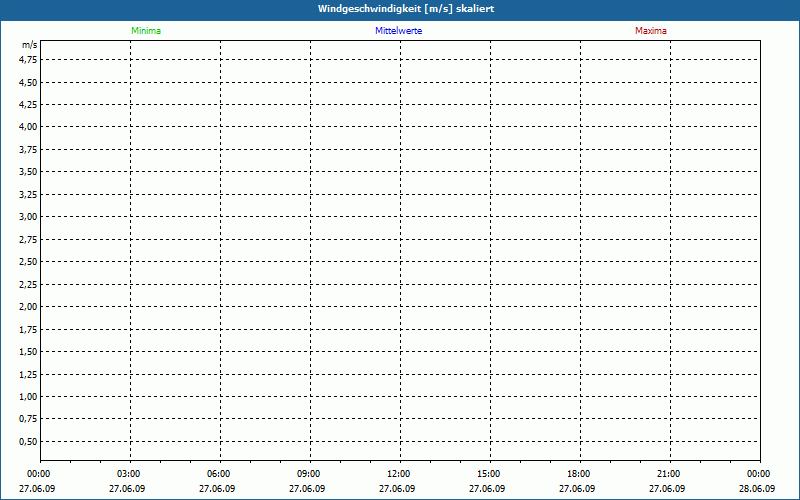
Task: Click the Windgeschwindigkeit chart title bar
Action: [x=400, y=8]
